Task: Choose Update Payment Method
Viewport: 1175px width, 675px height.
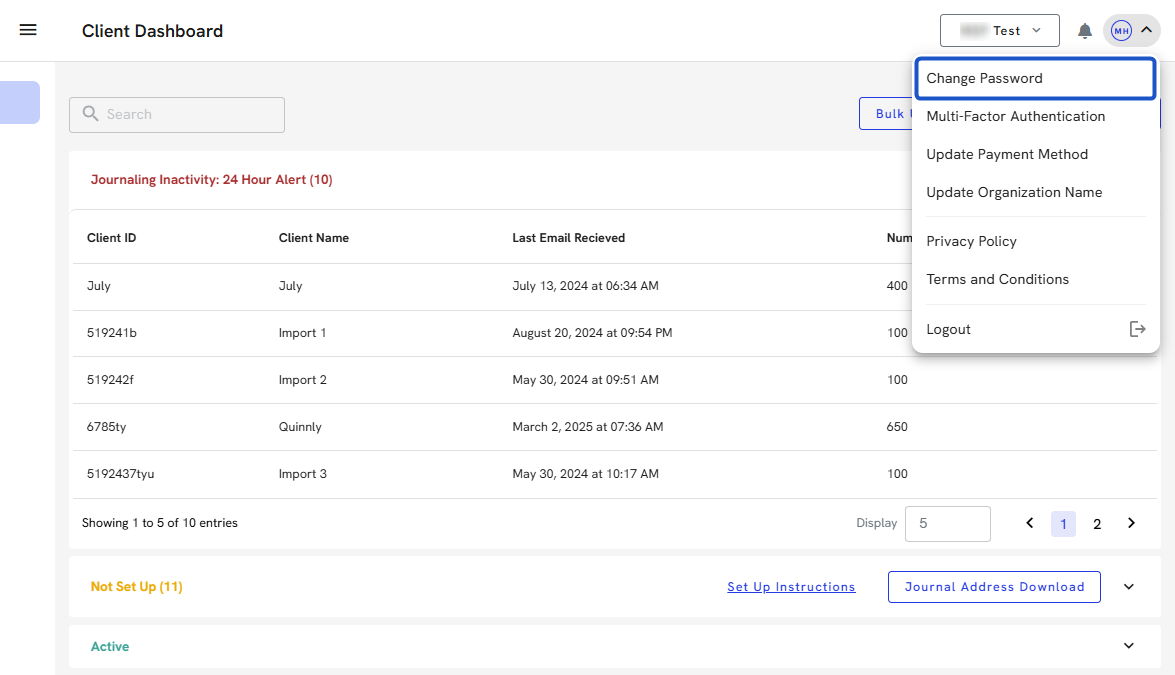Action: (1006, 154)
